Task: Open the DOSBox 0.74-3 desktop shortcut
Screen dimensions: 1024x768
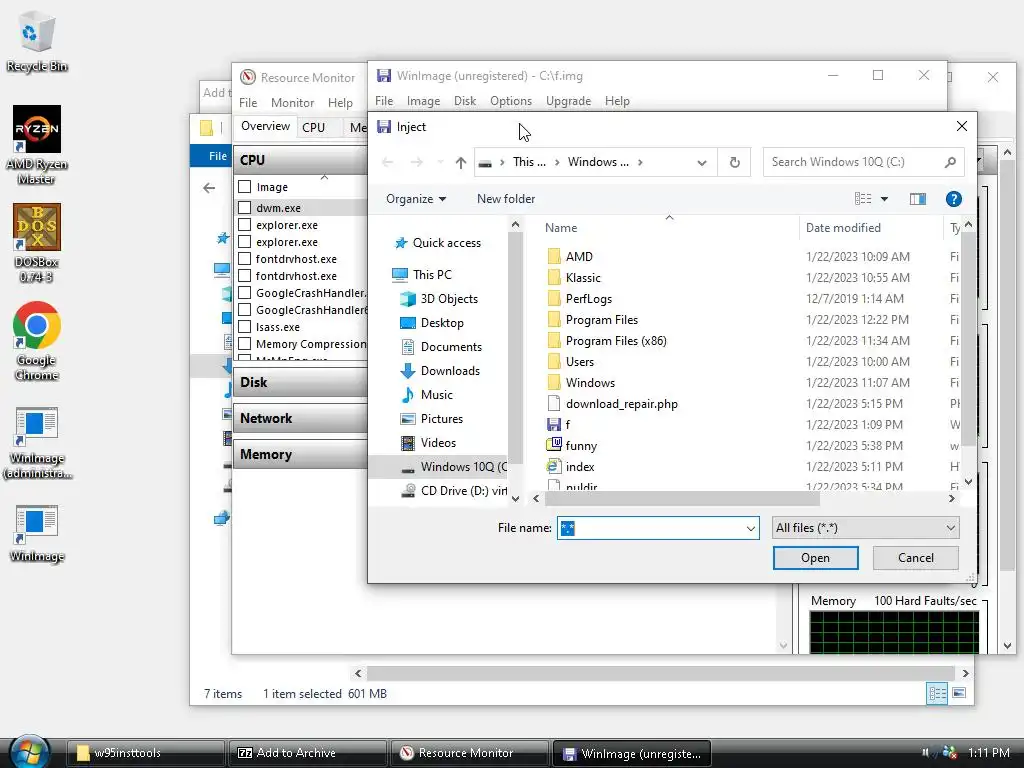Action: (37, 243)
